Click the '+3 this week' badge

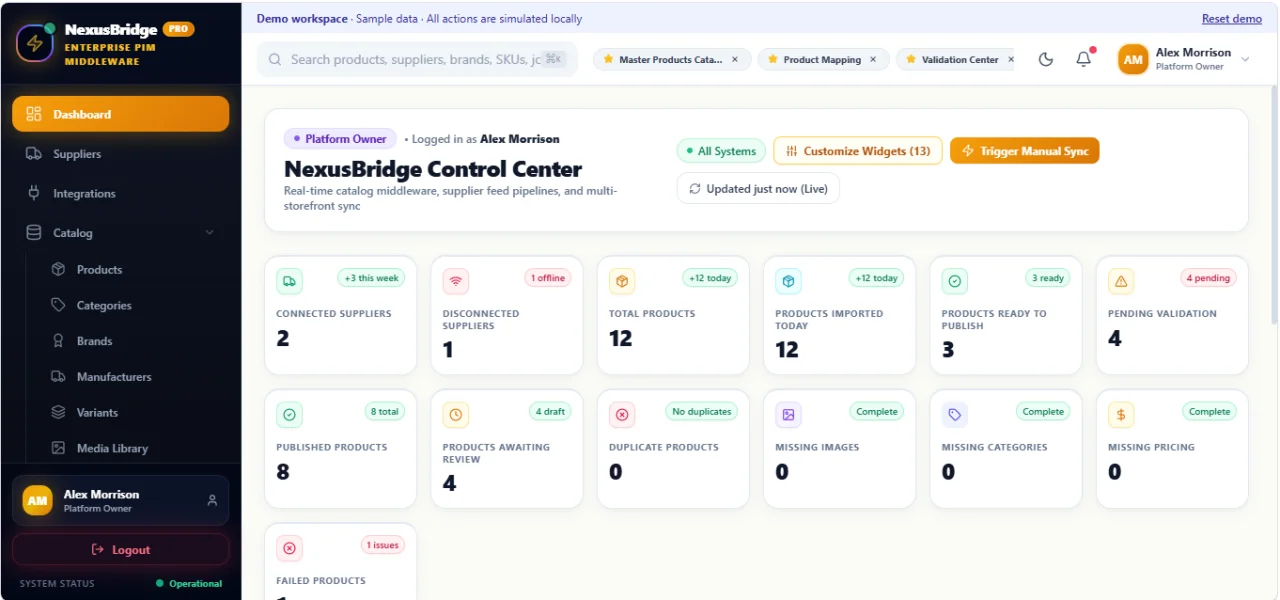[371, 278]
